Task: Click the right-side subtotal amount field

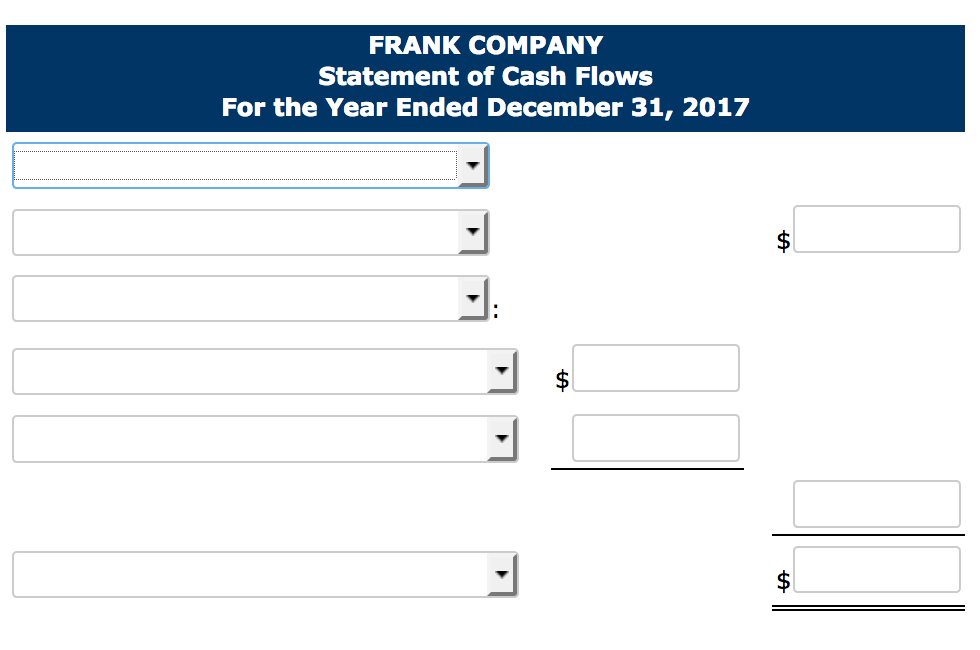Action: pyautogui.click(x=876, y=504)
